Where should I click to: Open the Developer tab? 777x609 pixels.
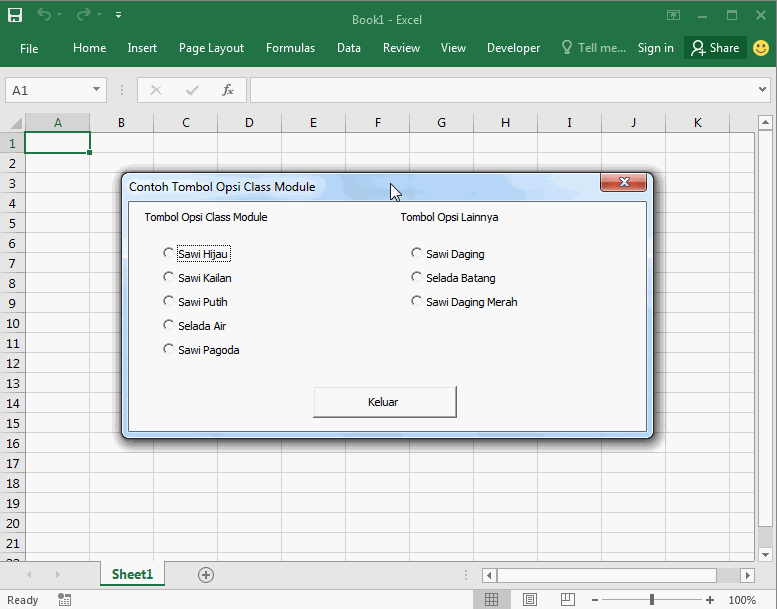click(x=513, y=48)
